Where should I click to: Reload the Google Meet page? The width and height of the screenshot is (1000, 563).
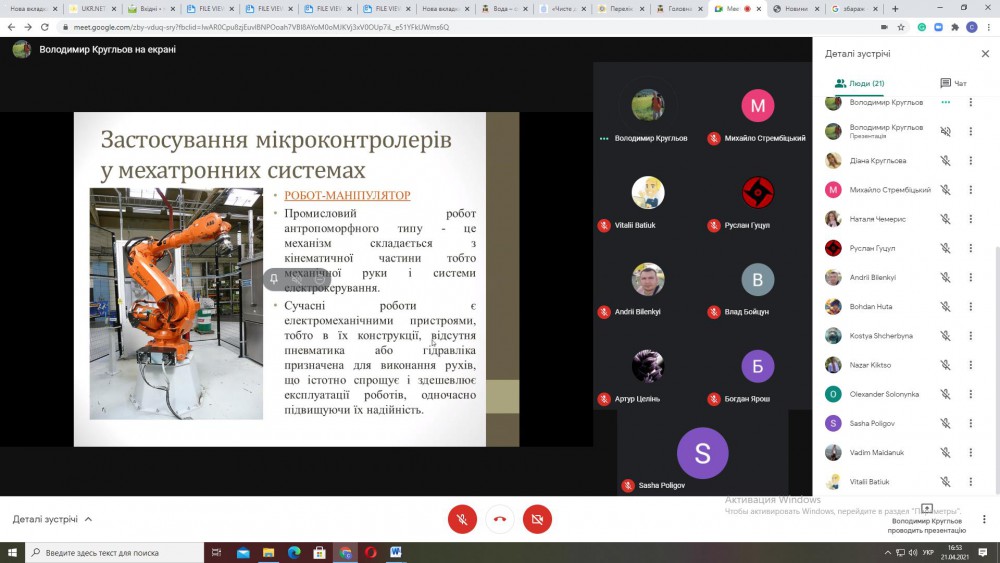pyautogui.click(x=47, y=27)
